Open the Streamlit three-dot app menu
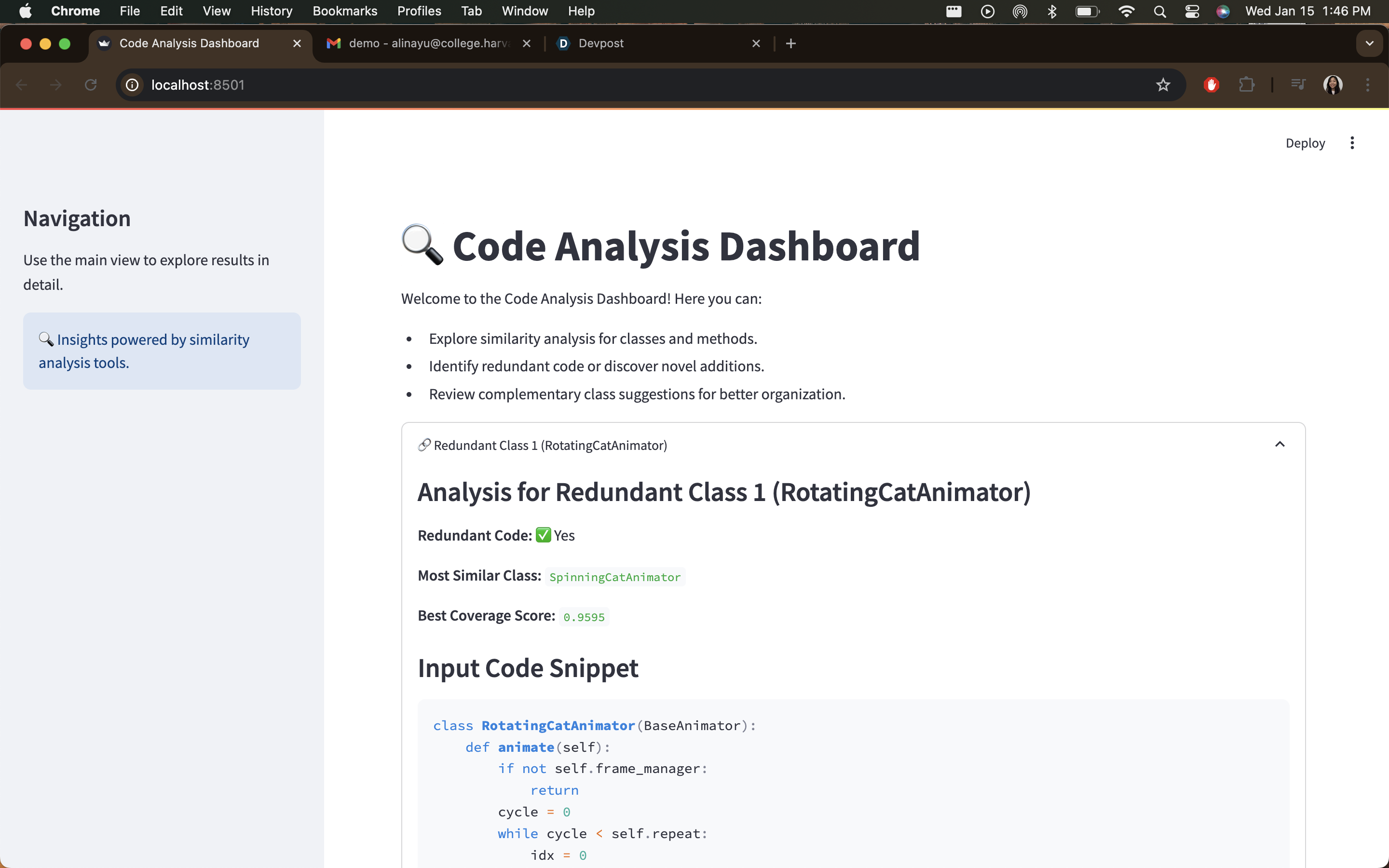This screenshot has width=1389, height=868. pos(1352,143)
